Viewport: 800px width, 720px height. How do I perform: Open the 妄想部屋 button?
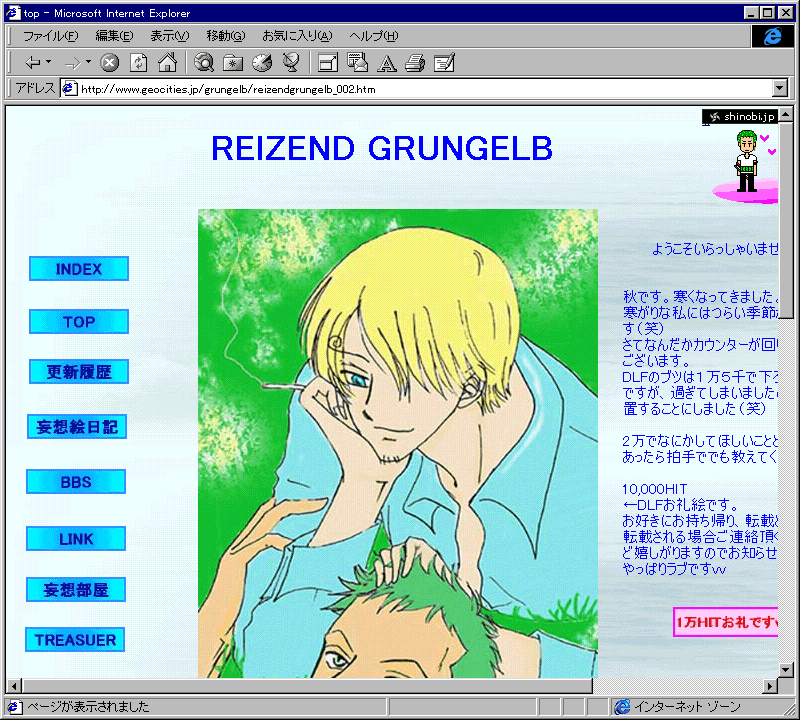tap(76, 589)
